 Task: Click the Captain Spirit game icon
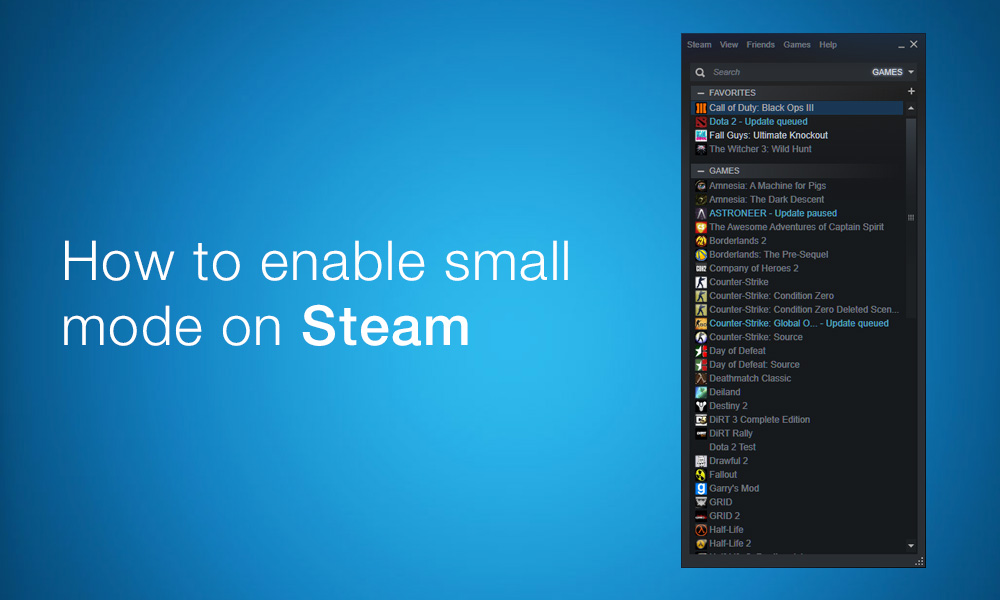coord(701,227)
